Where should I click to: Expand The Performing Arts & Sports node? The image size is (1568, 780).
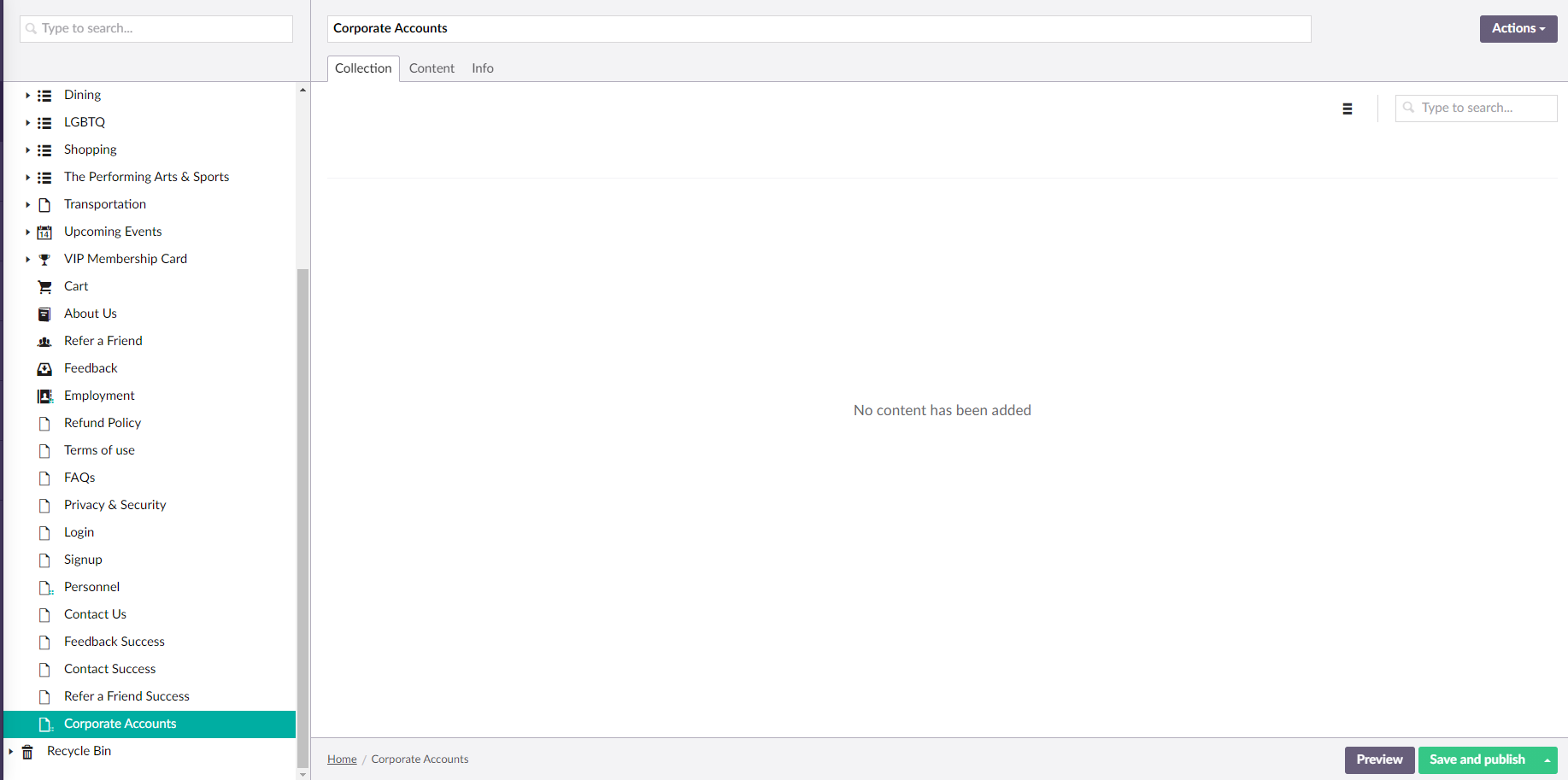point(27,178)
